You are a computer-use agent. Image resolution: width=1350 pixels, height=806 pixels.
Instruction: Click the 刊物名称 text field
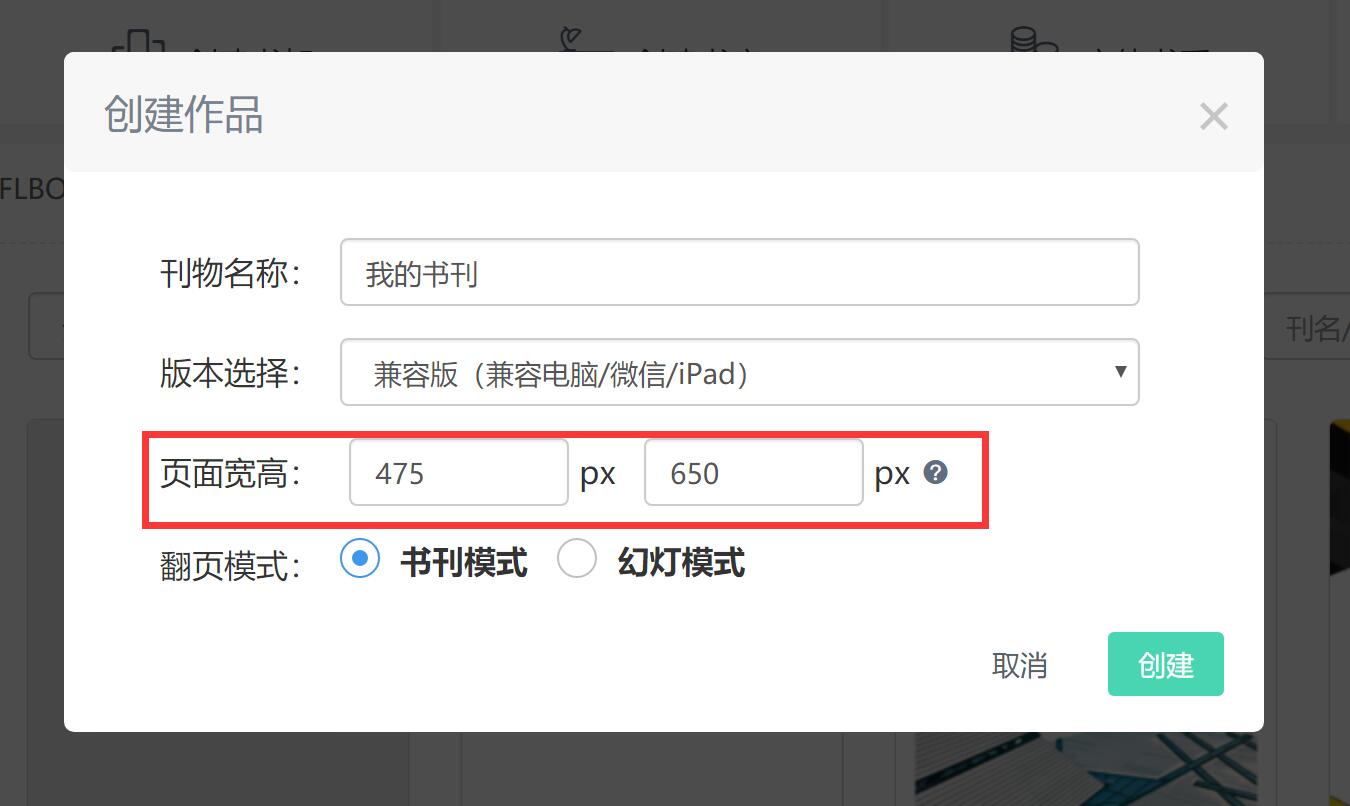coord(739,272)
